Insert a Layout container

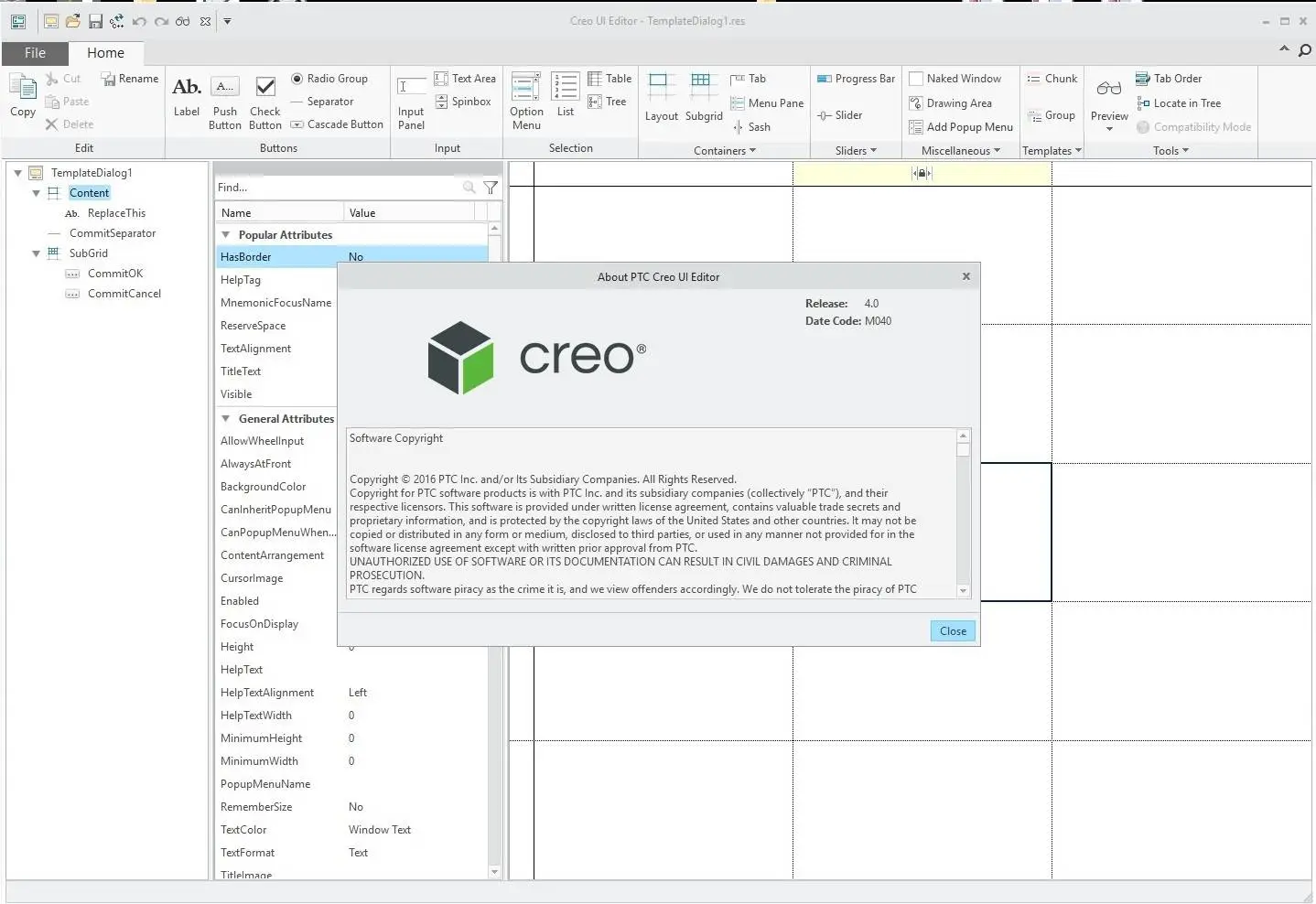point(661,97)
